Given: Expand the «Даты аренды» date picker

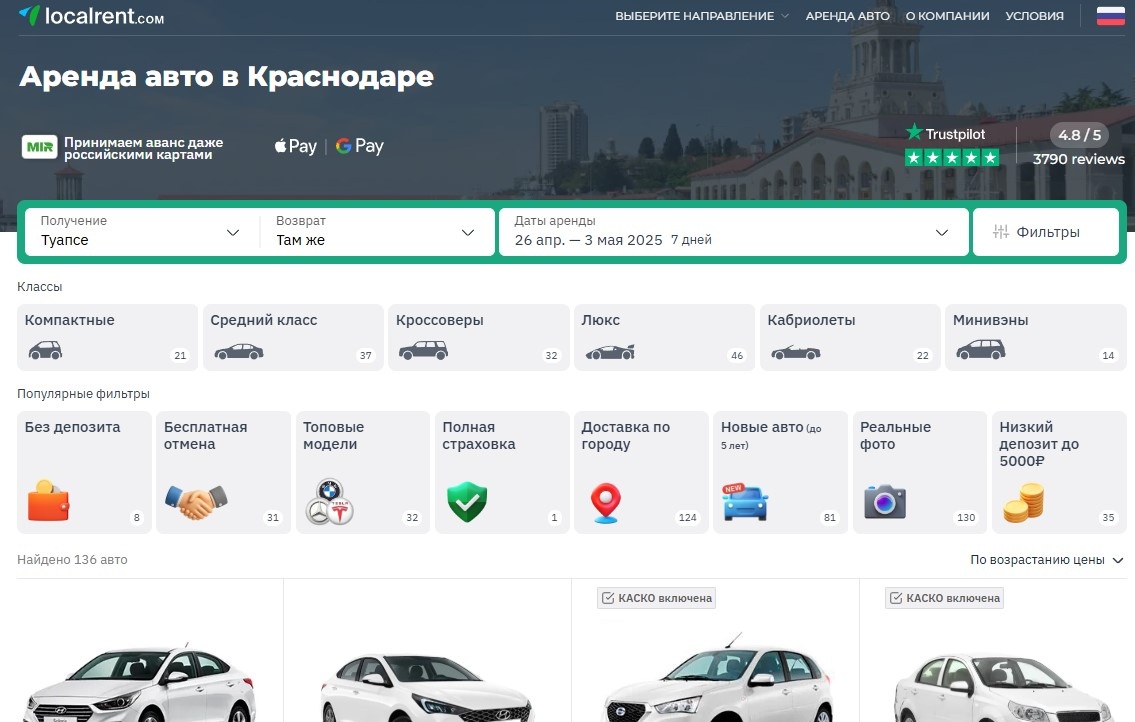Looking at the screenshot, I should (732, 231).
